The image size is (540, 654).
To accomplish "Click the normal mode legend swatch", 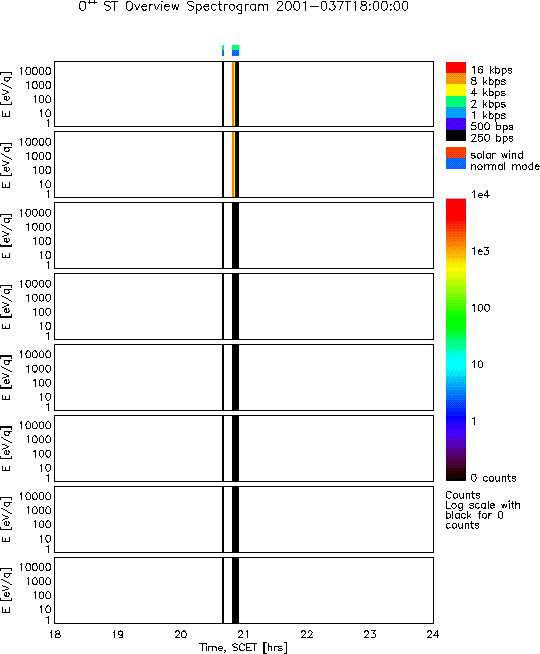I will pos(456,164).
